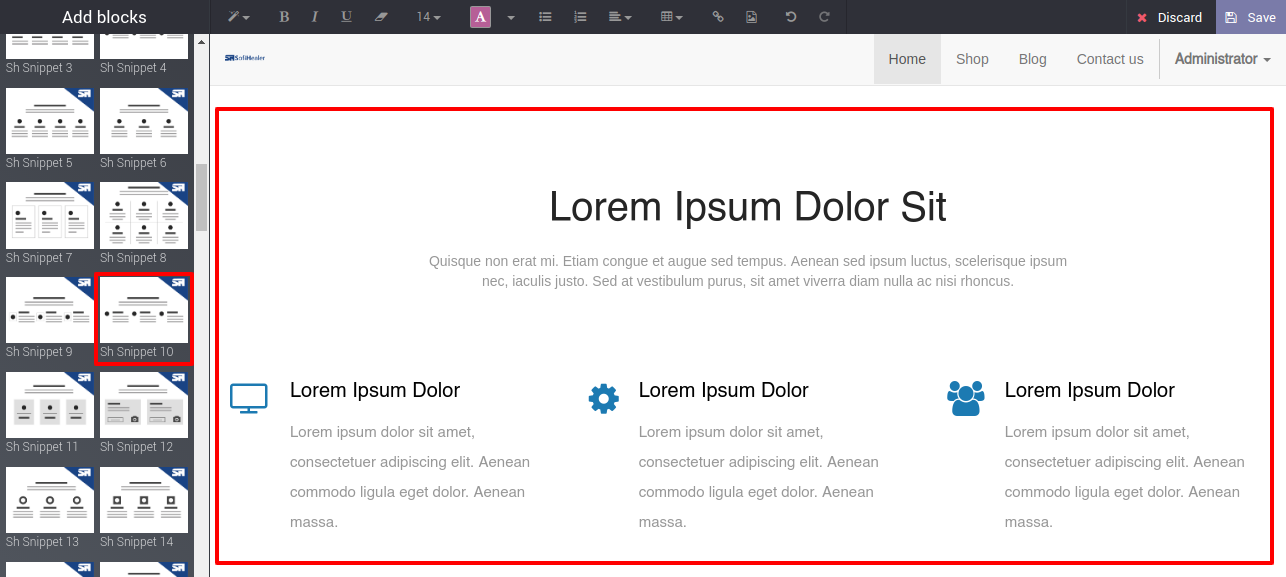Click the title beside the users icon
Viewport: 1286px width, 577px height.
pos(1090,390)
